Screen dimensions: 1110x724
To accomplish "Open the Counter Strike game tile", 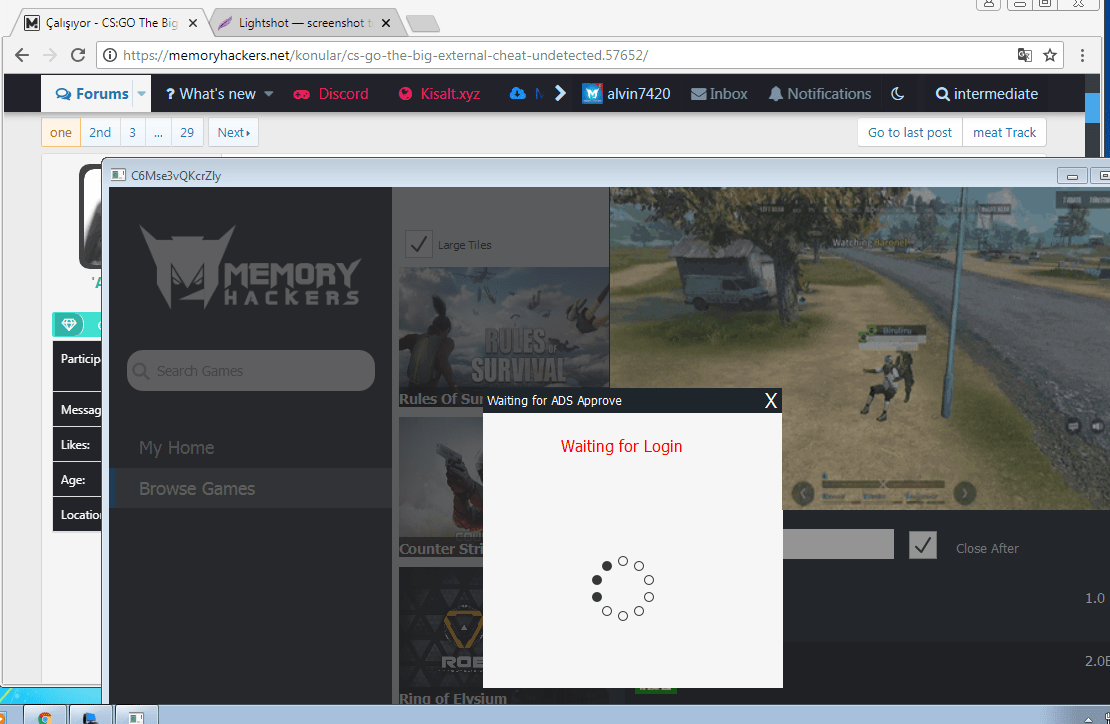I will click(x=441, y=486).
